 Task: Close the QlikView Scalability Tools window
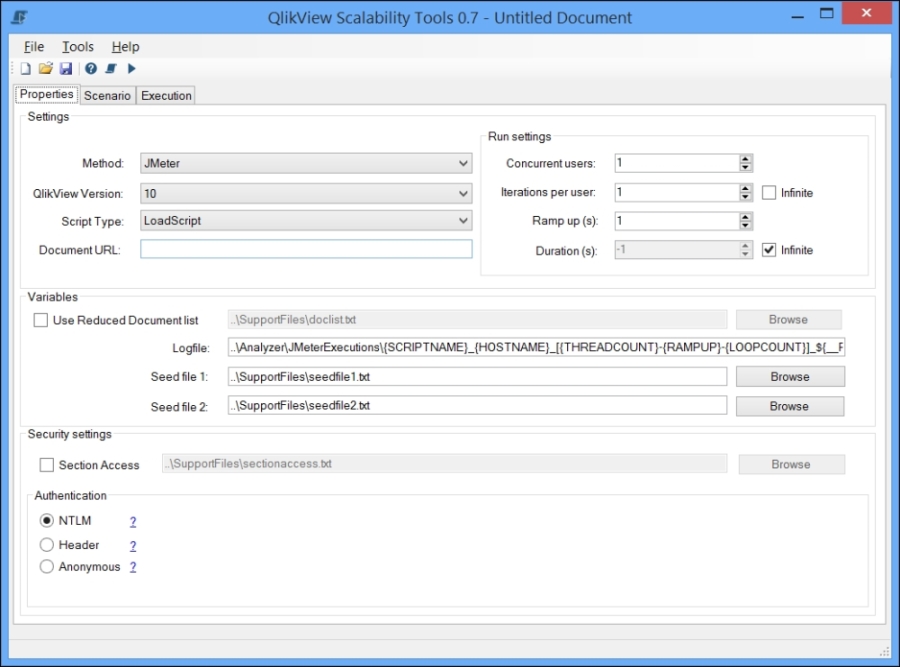click(x=867, y=13)
